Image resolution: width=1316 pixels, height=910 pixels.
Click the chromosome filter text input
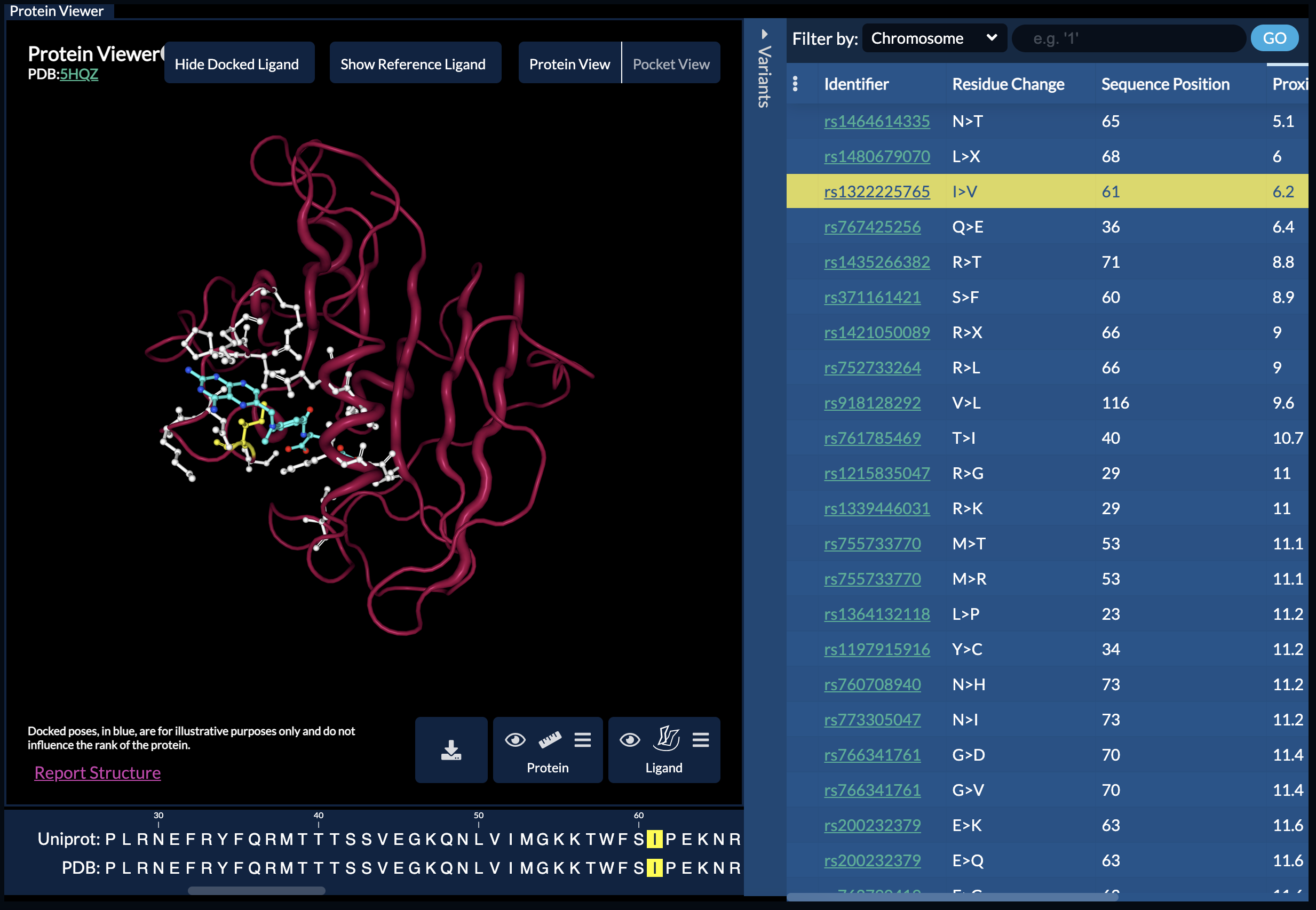1127,38
